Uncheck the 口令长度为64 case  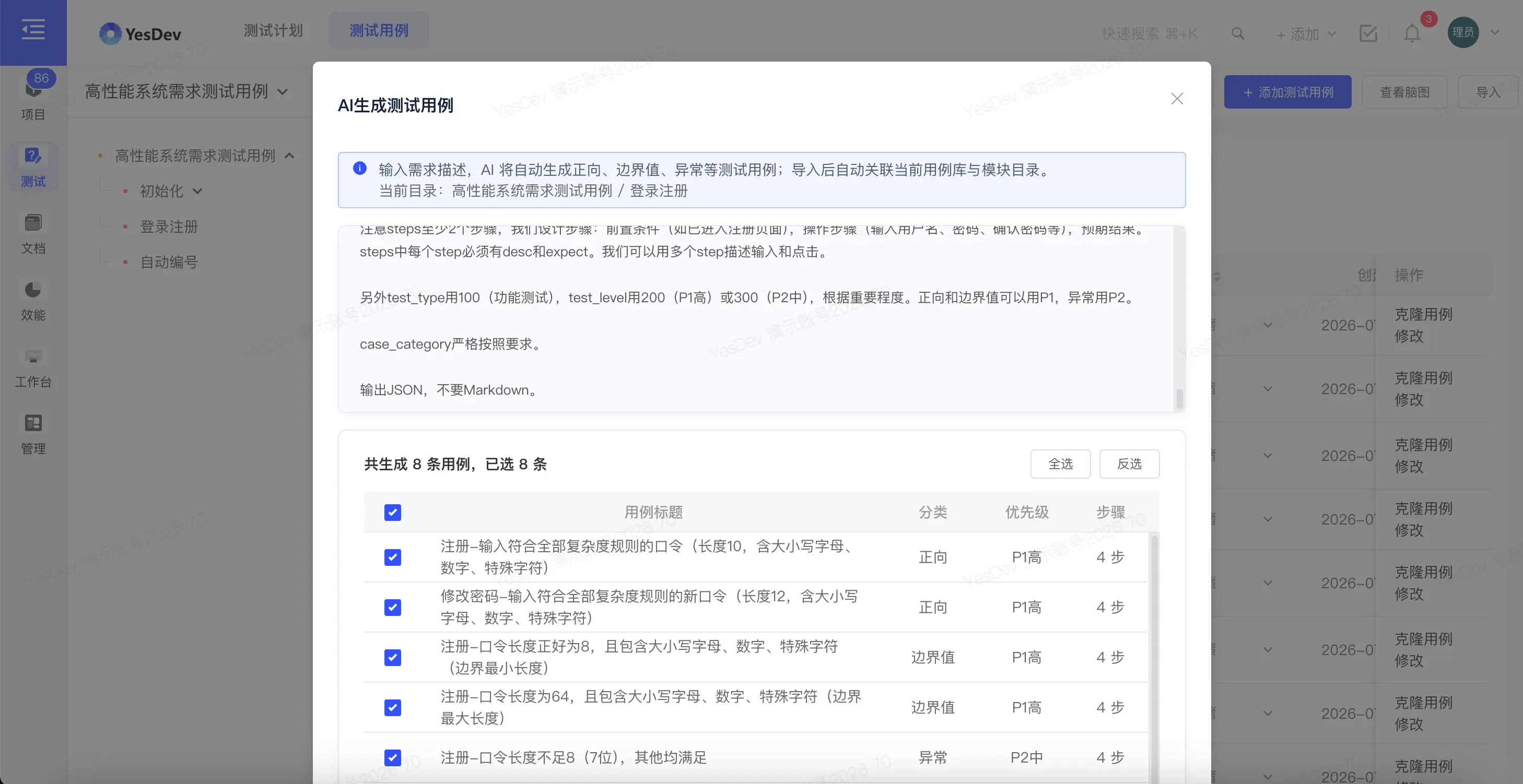(x=393, y=708)
